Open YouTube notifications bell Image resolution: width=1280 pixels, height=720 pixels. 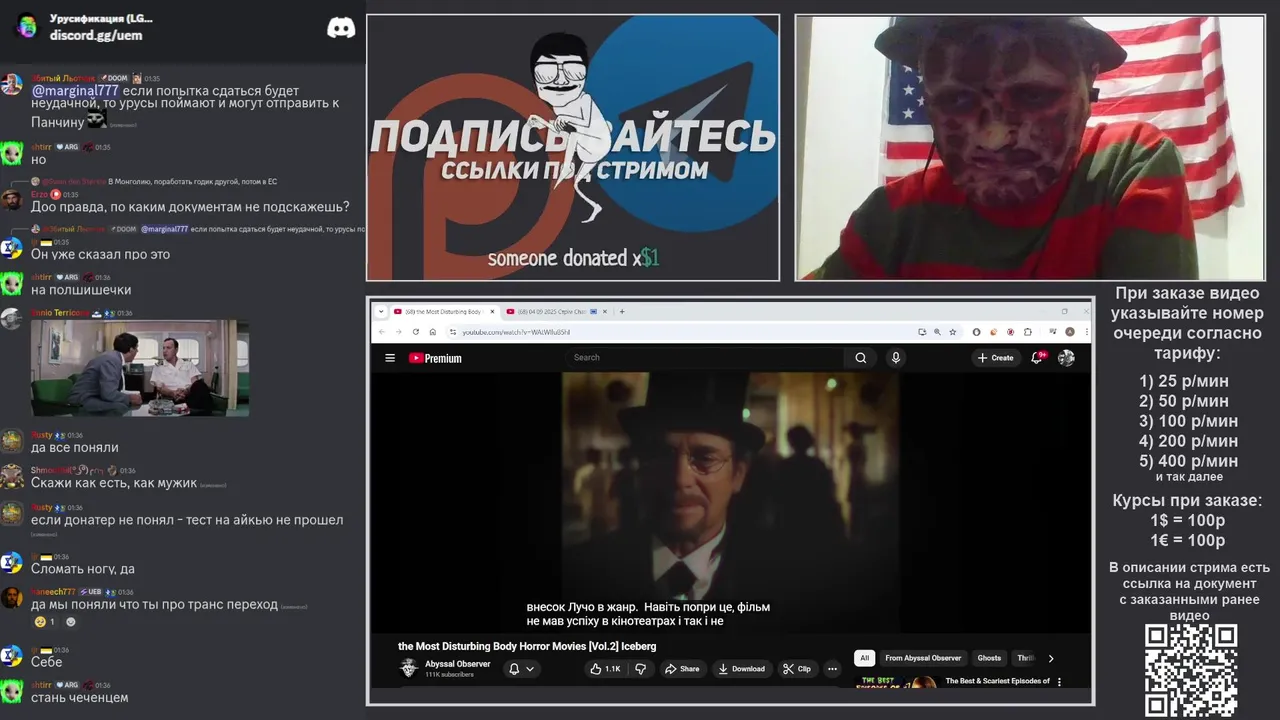pos(1038,358)
